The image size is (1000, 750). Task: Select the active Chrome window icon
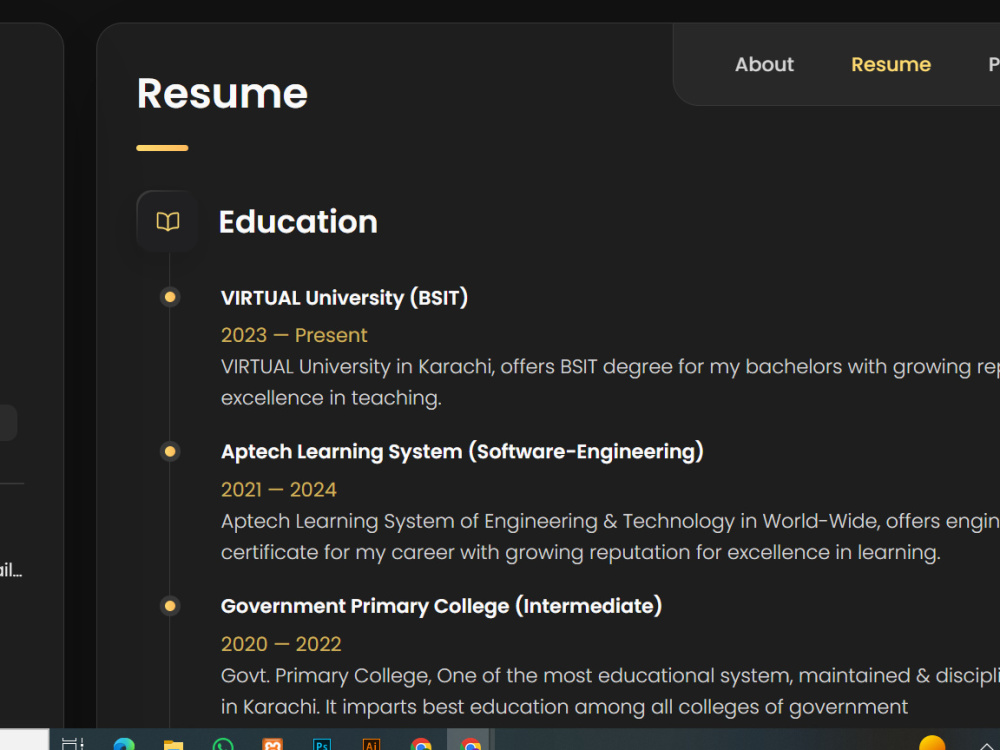[x=471, y=744]
